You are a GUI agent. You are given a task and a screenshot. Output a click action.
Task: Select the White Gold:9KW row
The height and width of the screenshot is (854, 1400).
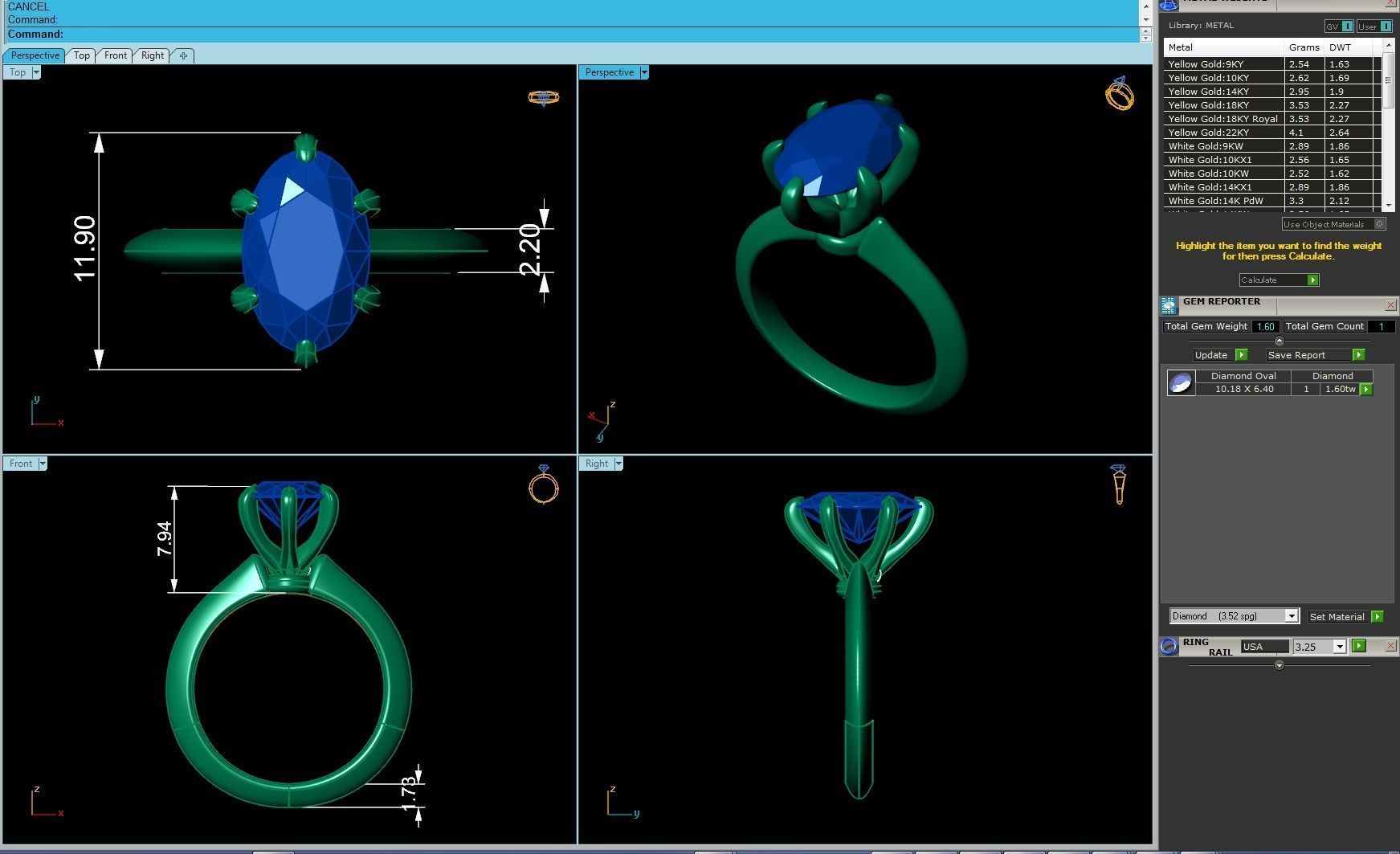pos(1273,146)
